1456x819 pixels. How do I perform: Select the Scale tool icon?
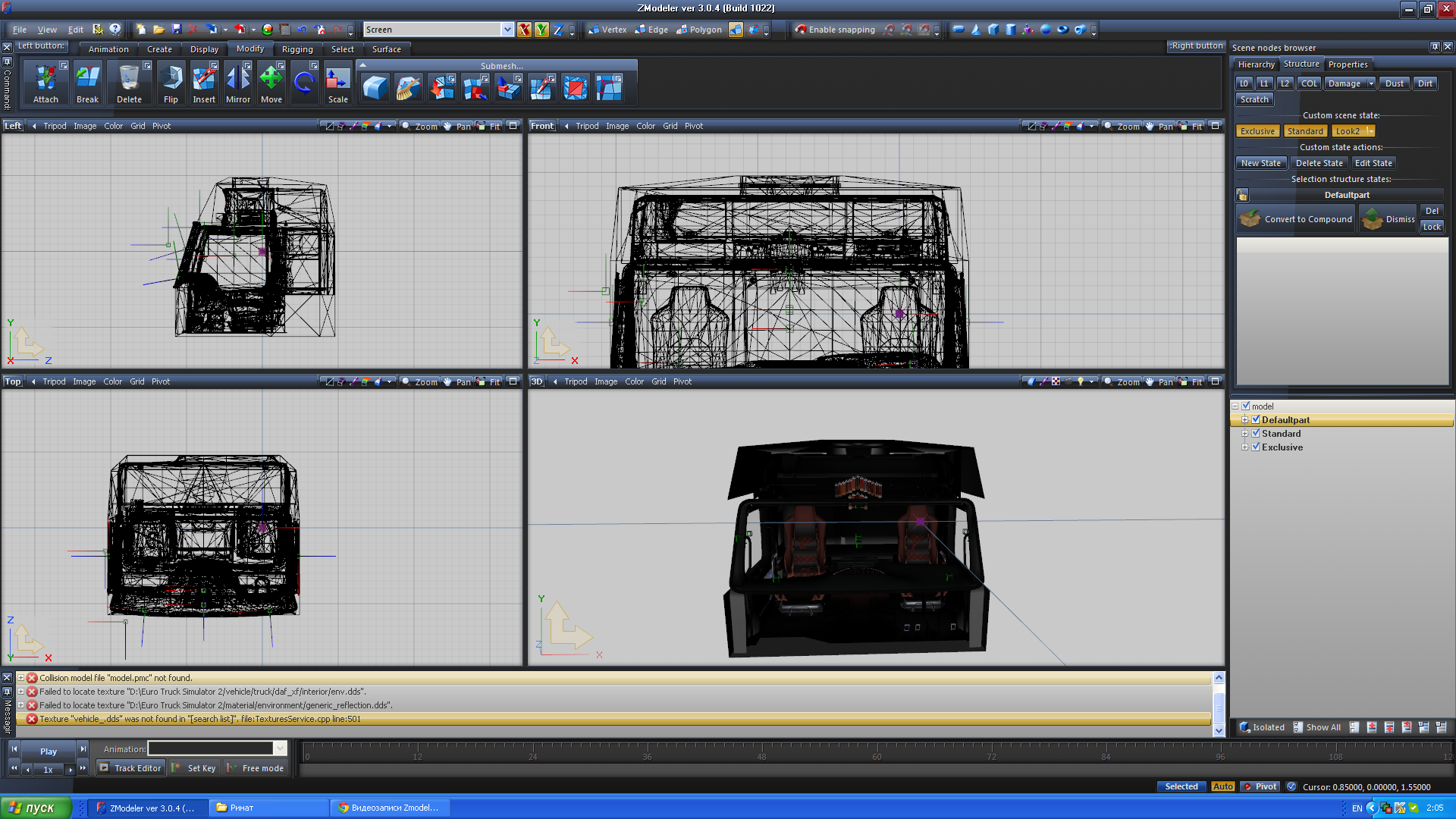[x=337, y=79]
